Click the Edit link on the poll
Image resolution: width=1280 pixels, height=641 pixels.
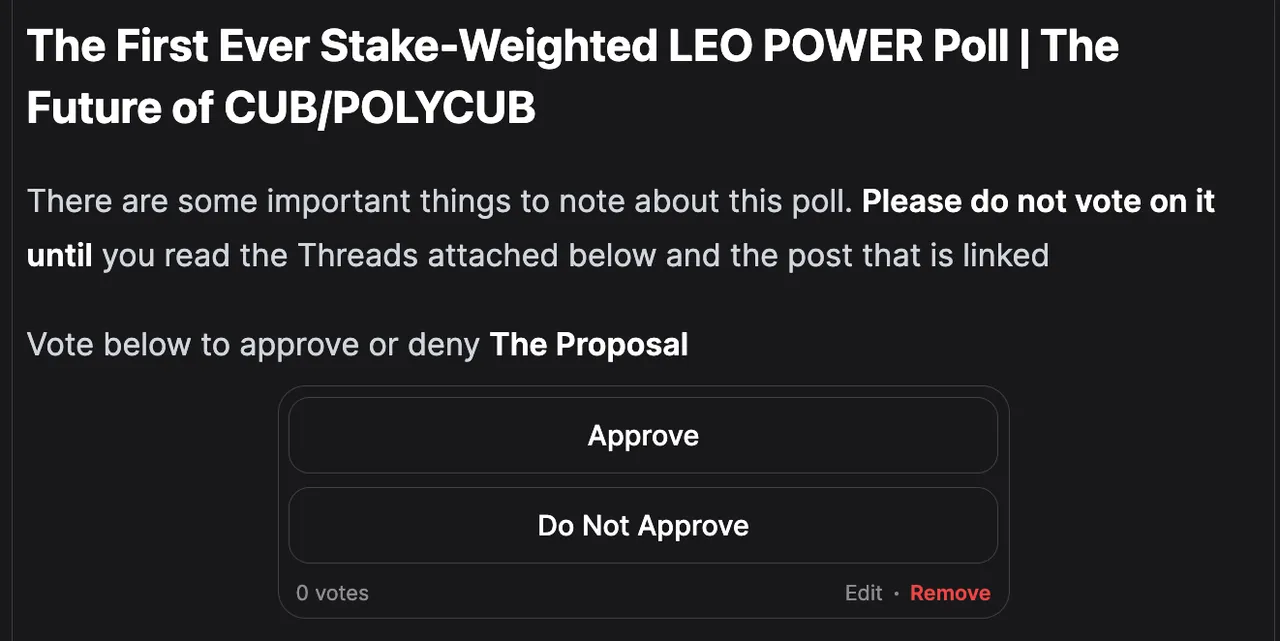(863, 593)
